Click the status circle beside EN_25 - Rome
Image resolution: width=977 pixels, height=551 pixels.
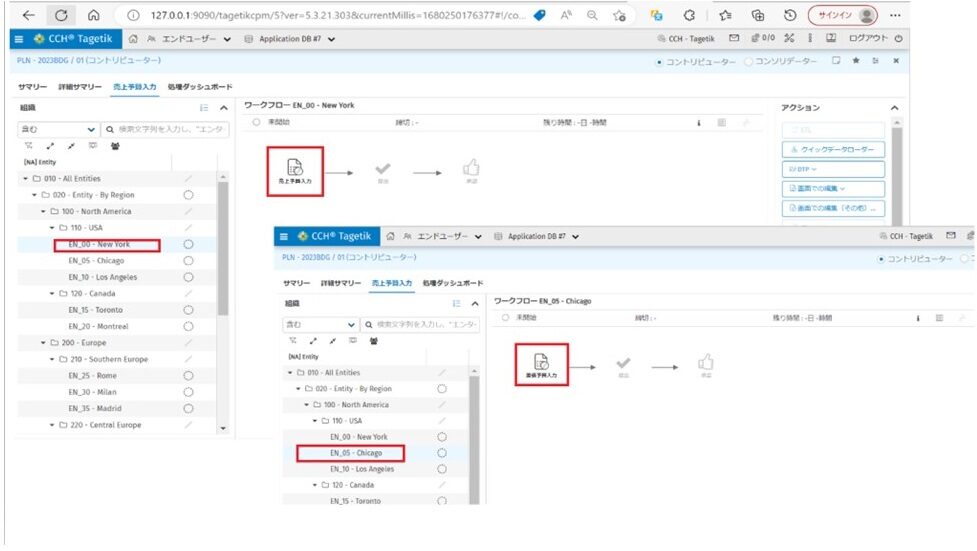pyautogui.click(x=188, y=376)
